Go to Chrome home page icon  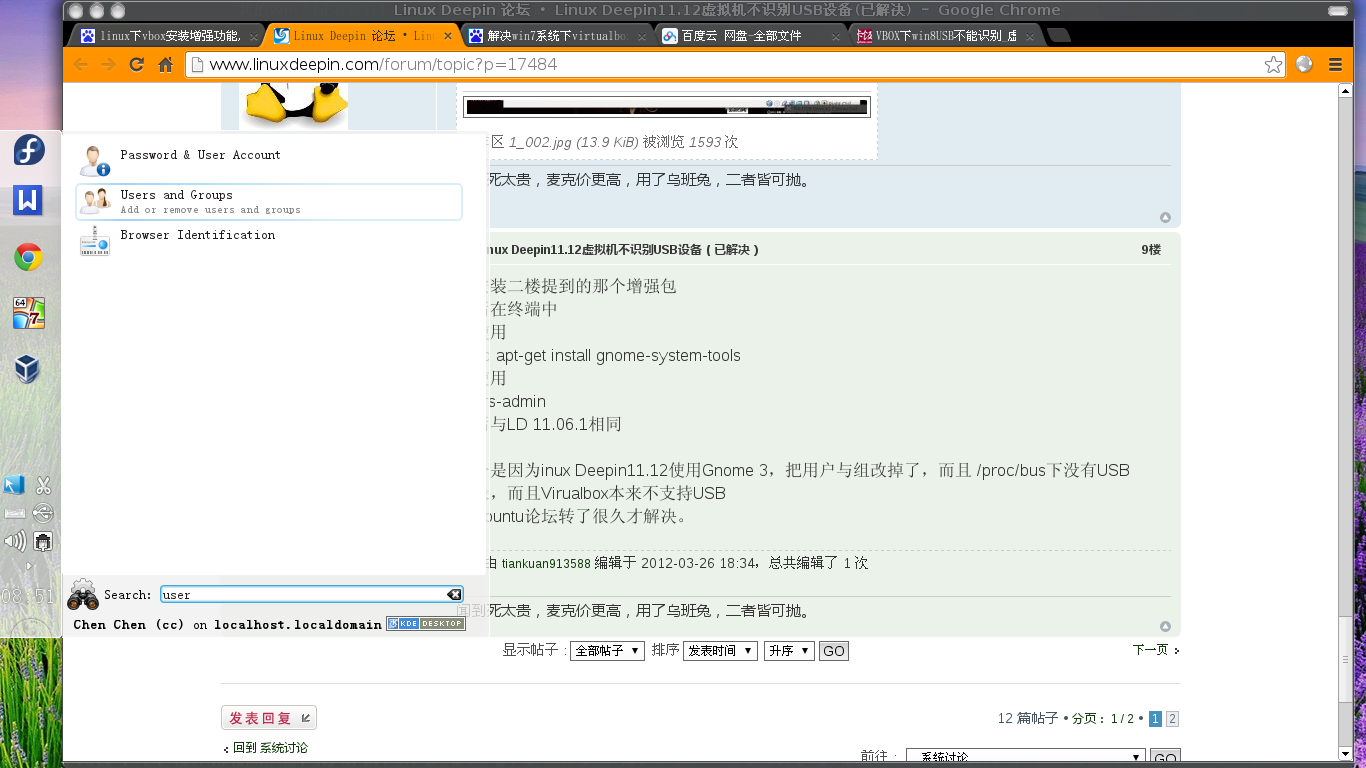click(166, 64)
